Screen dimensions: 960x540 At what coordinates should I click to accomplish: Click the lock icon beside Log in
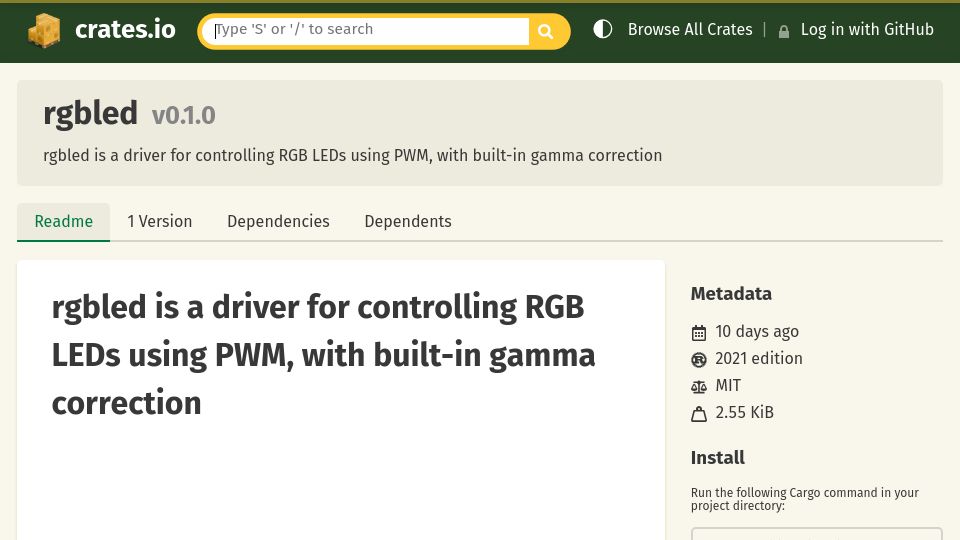[783, 31]
